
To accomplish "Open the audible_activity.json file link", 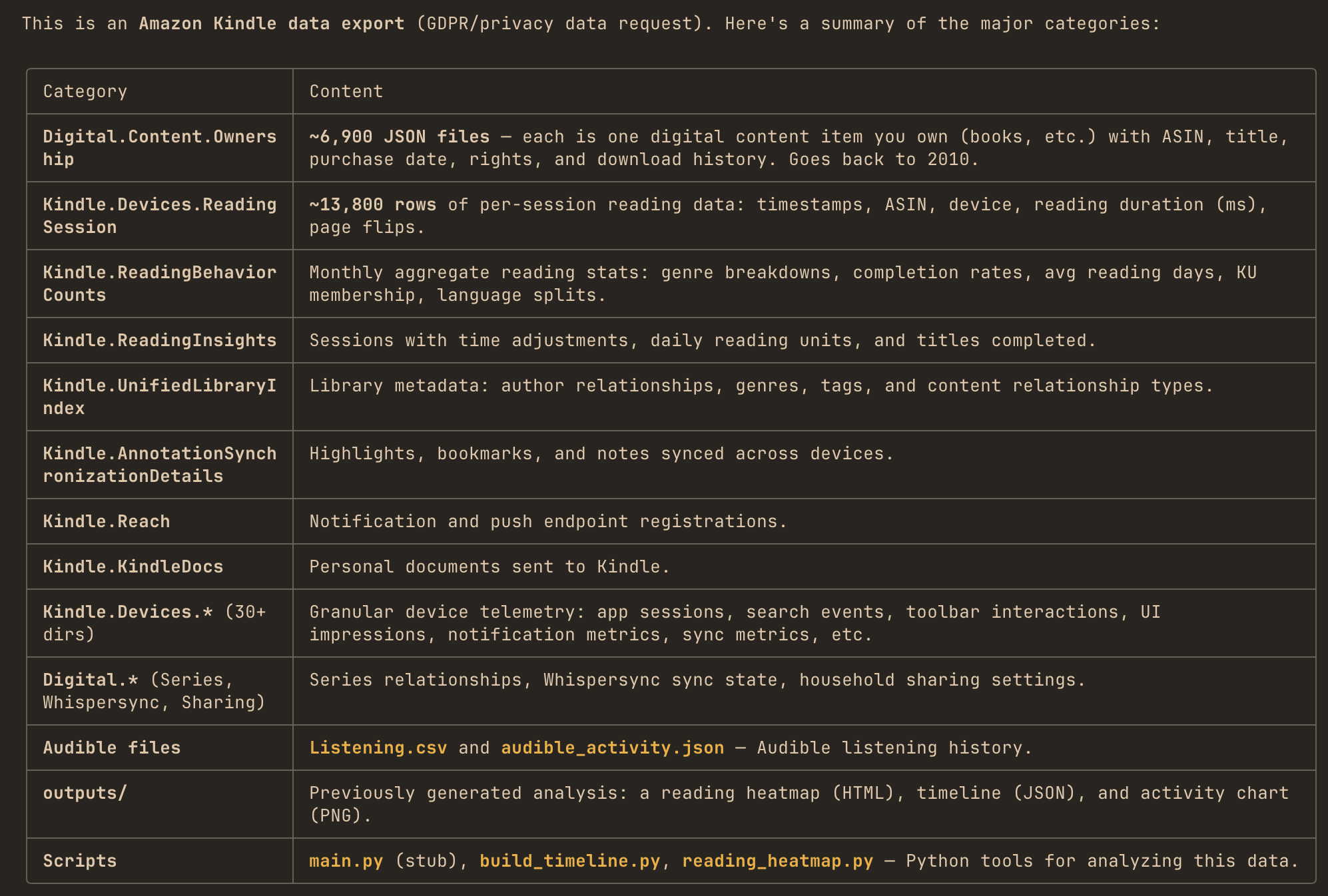I will tap(611, 747).
